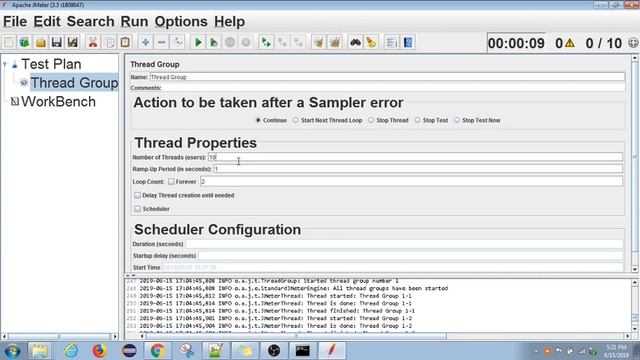Screen dimensions: 640x360
Task: Click the Stop test icon
Action: coord(230,42)
